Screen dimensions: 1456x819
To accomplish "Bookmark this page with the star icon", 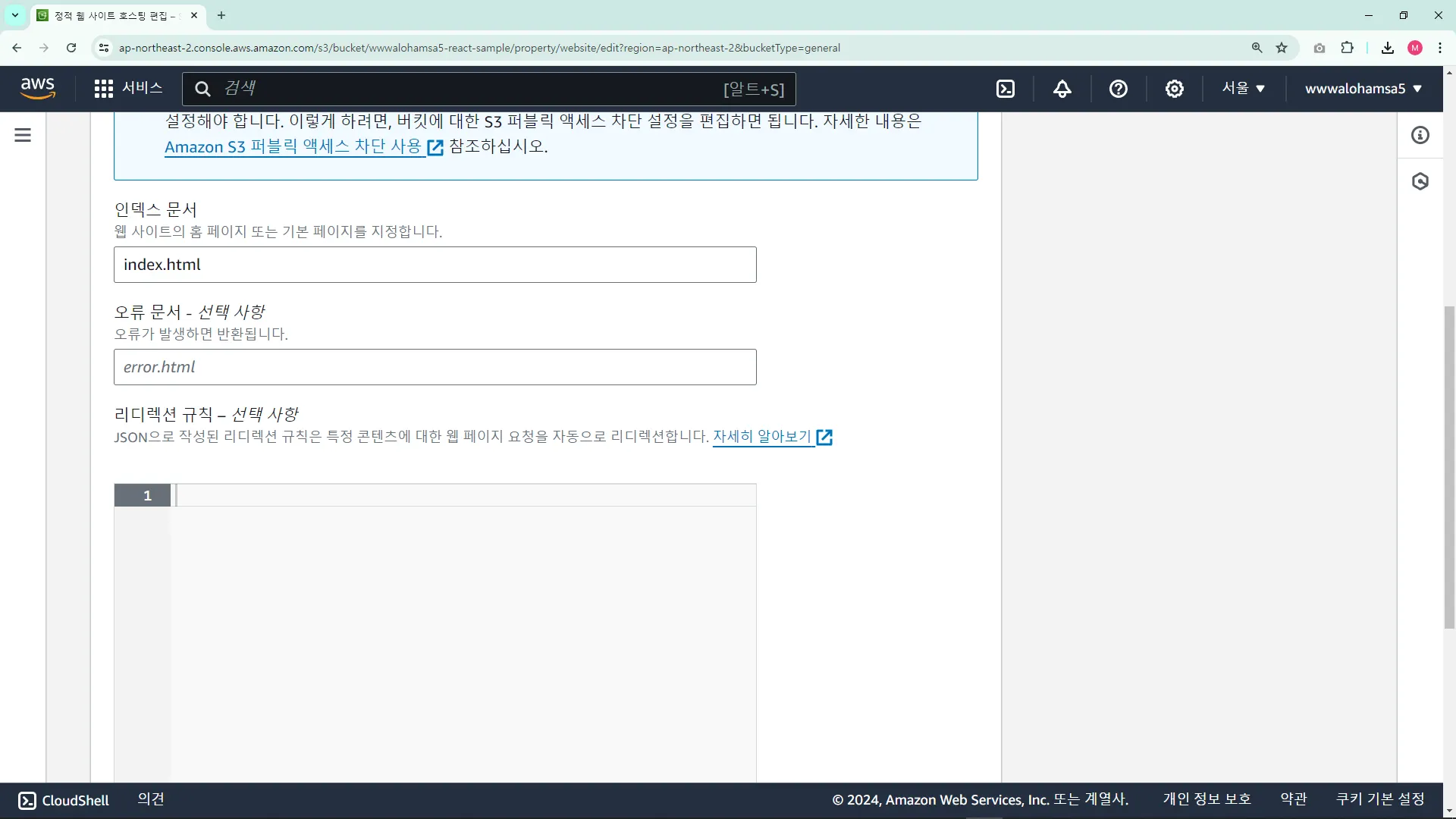I will 1282,48.
